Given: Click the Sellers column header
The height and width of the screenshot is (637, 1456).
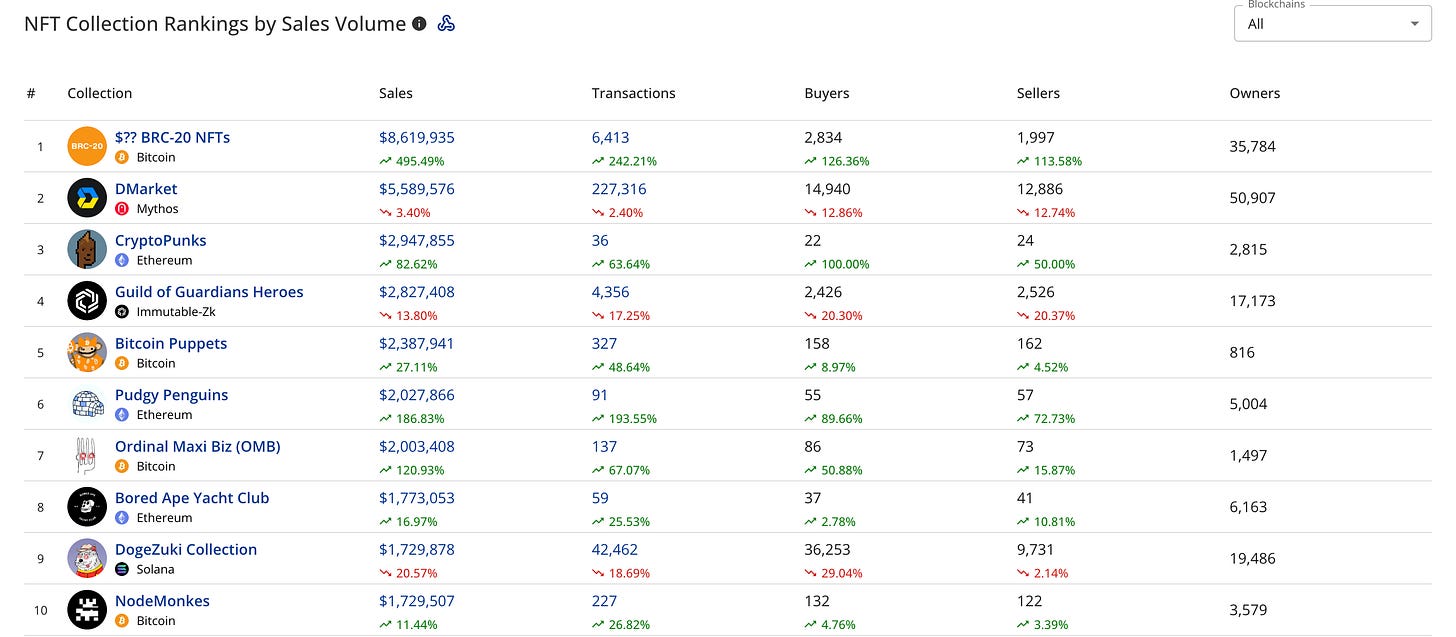Looking at the screenshot, I should point(1038,93).
